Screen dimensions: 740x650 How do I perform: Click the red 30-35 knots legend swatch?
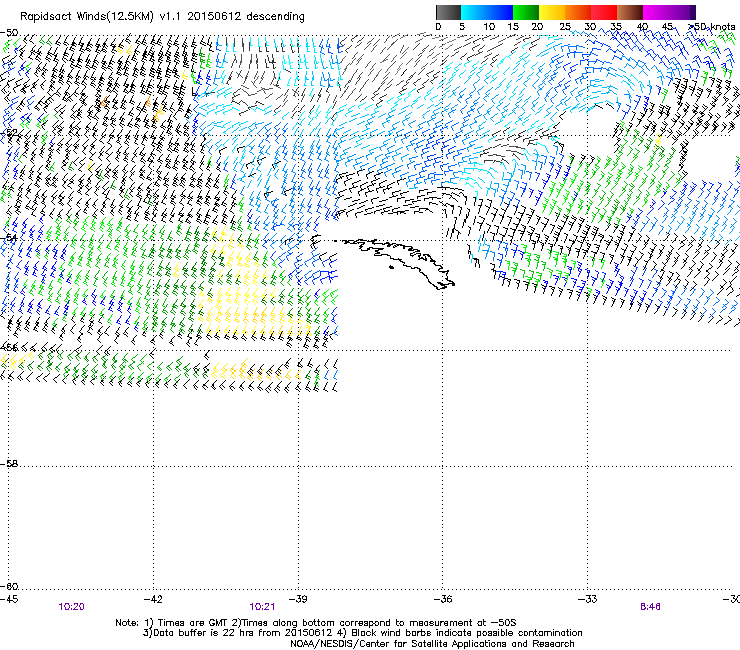(x=604, y=12)
